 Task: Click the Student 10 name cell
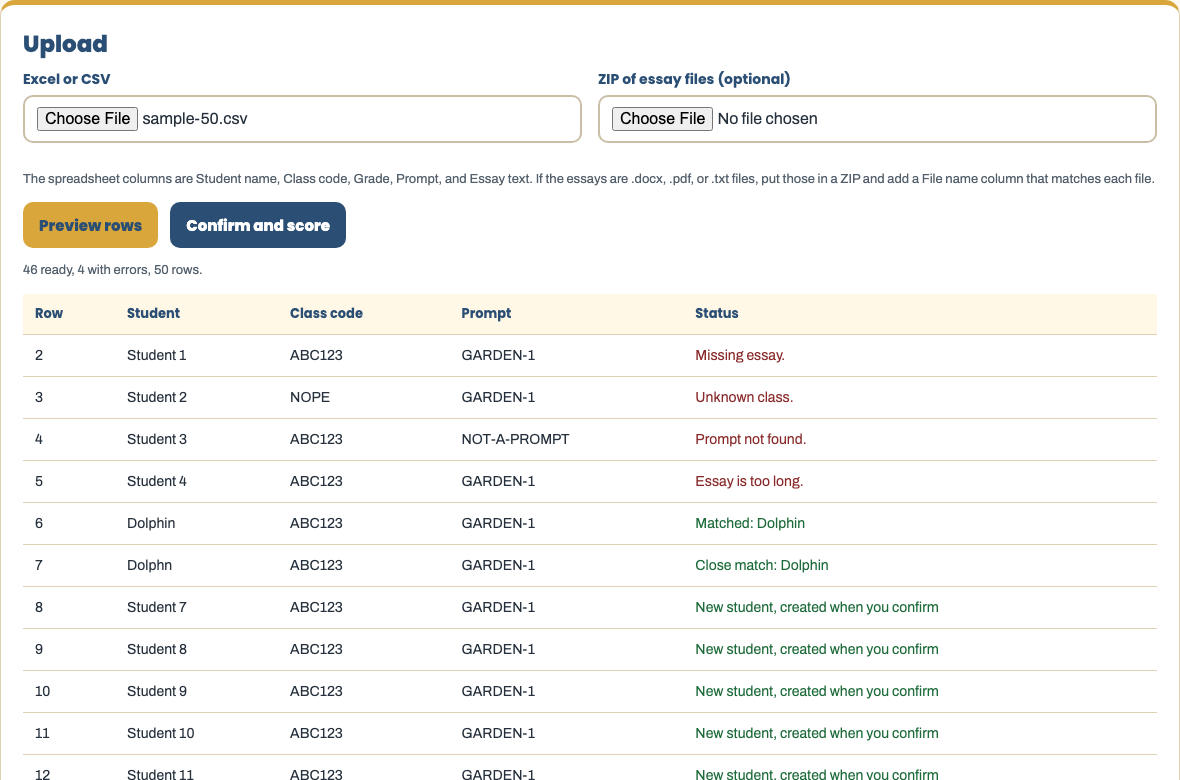[160, 734]
